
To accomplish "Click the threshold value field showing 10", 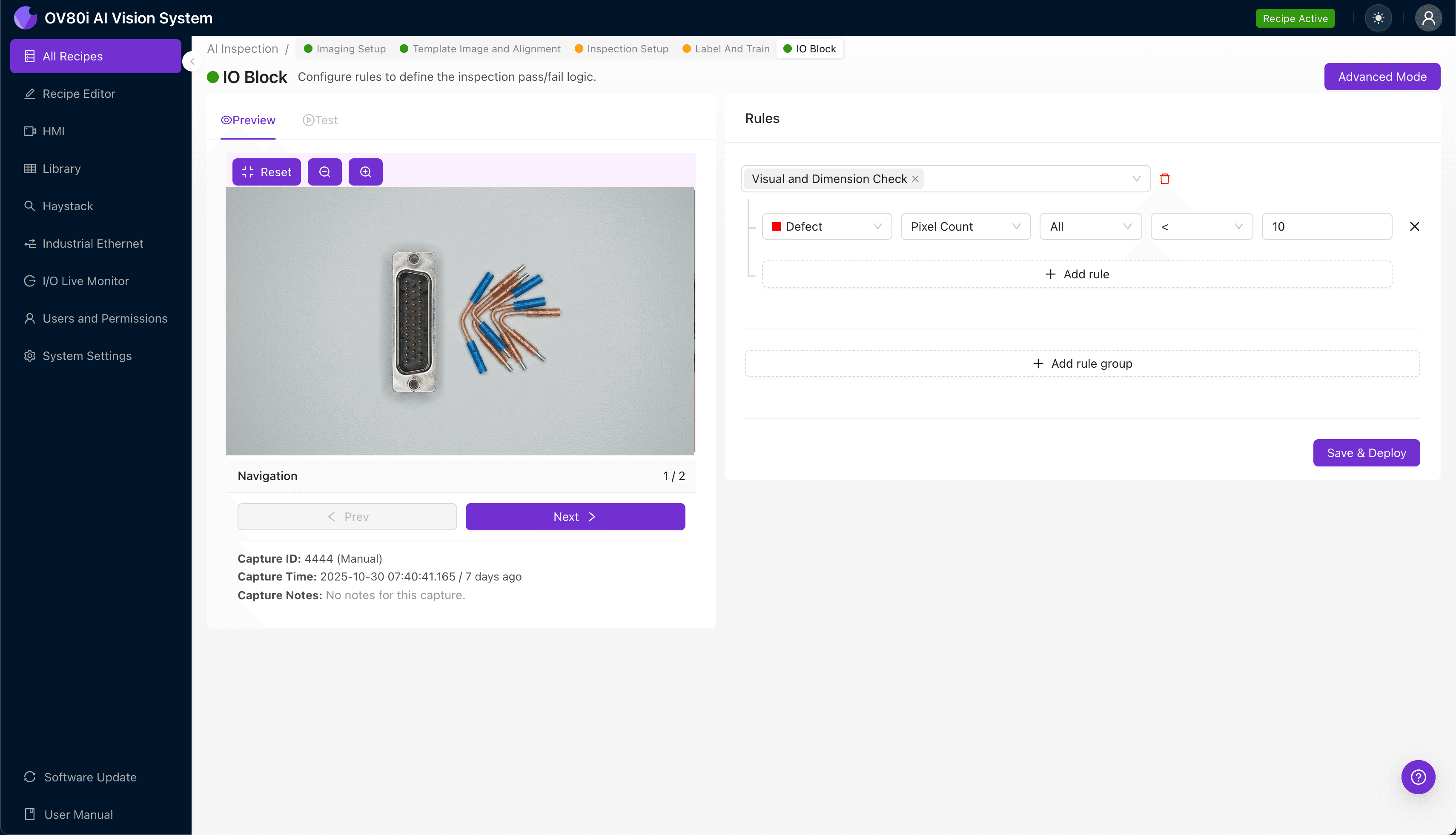I will (x=1327, y=226).
